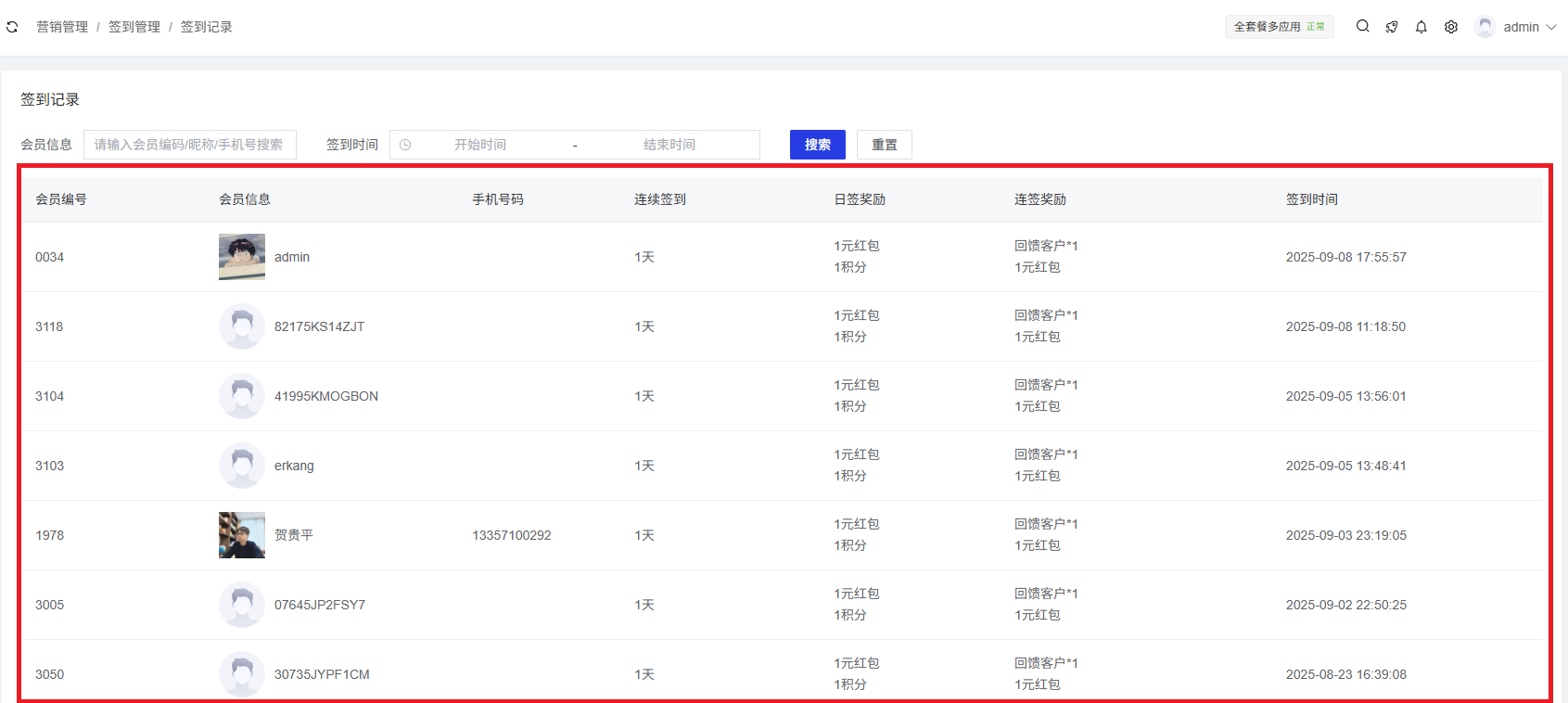
Task: Click default avatar of member erkang
Action: [242, 466]
